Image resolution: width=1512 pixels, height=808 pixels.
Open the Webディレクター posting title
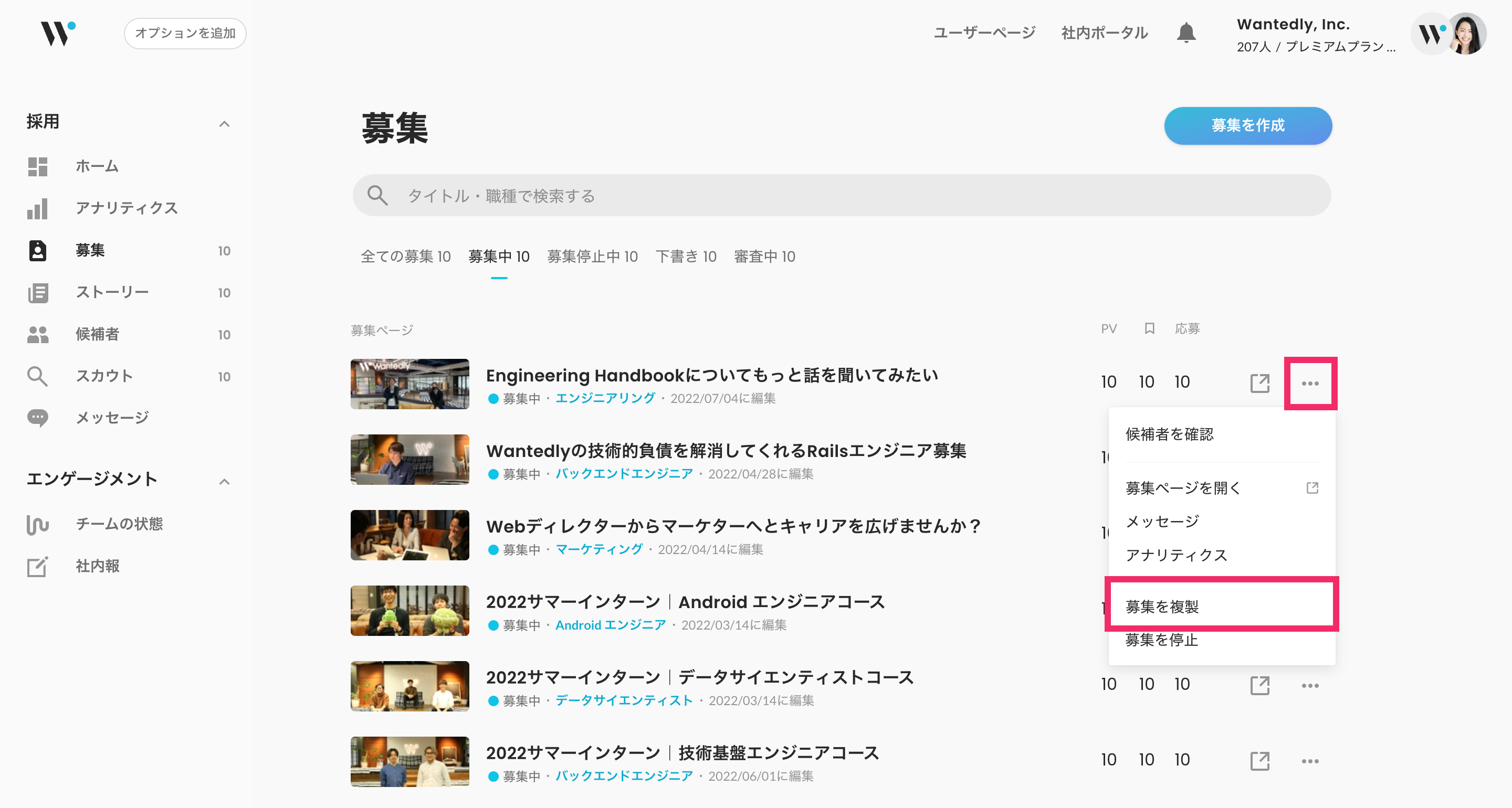[733, 526]
